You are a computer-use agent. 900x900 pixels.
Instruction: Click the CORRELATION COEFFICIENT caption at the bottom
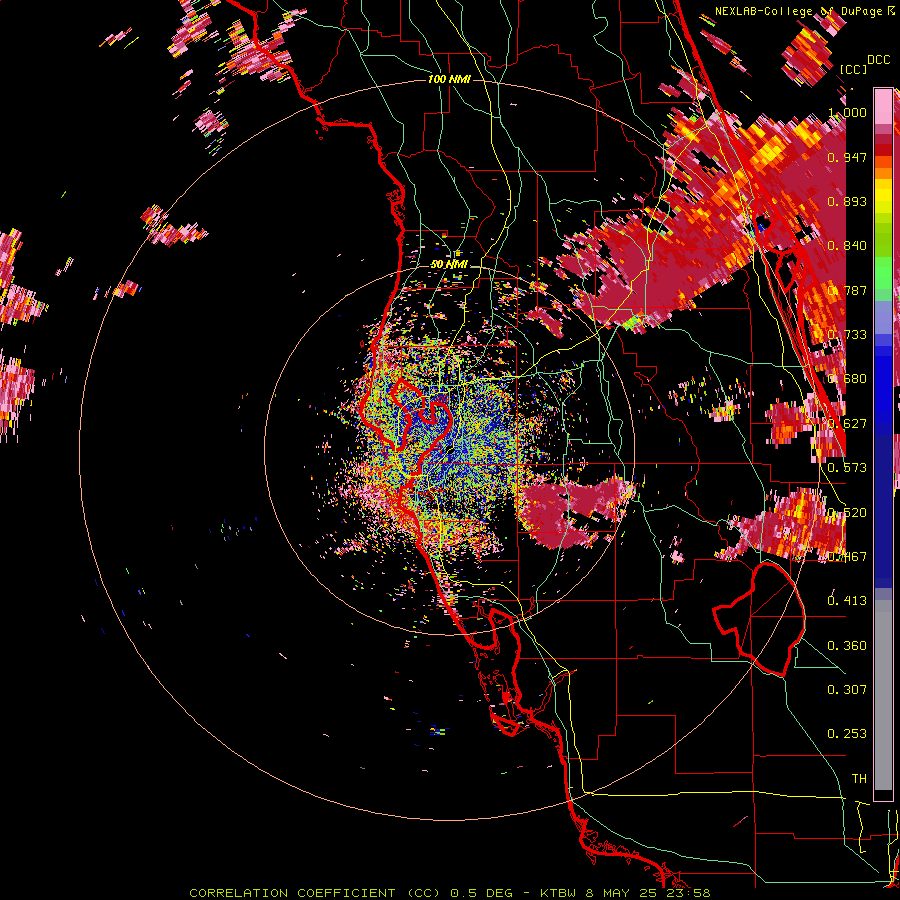click(x=450, y=893)
